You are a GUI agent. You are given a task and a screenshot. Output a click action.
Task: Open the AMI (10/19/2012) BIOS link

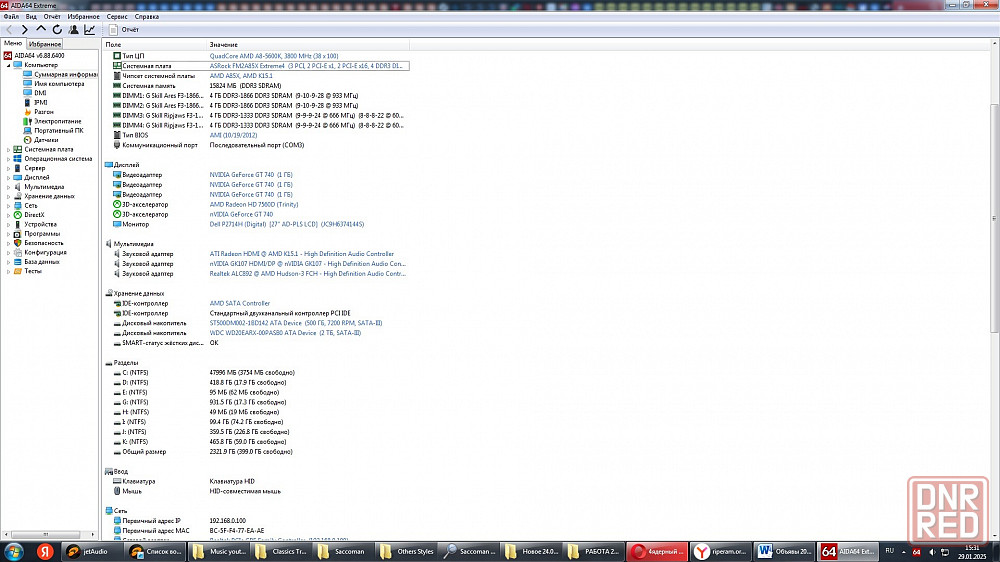[x=233, y=135]
